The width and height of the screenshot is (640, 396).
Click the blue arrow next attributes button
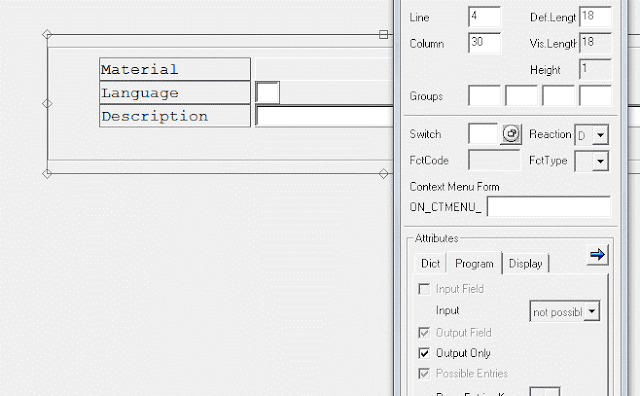pos(598,255)
